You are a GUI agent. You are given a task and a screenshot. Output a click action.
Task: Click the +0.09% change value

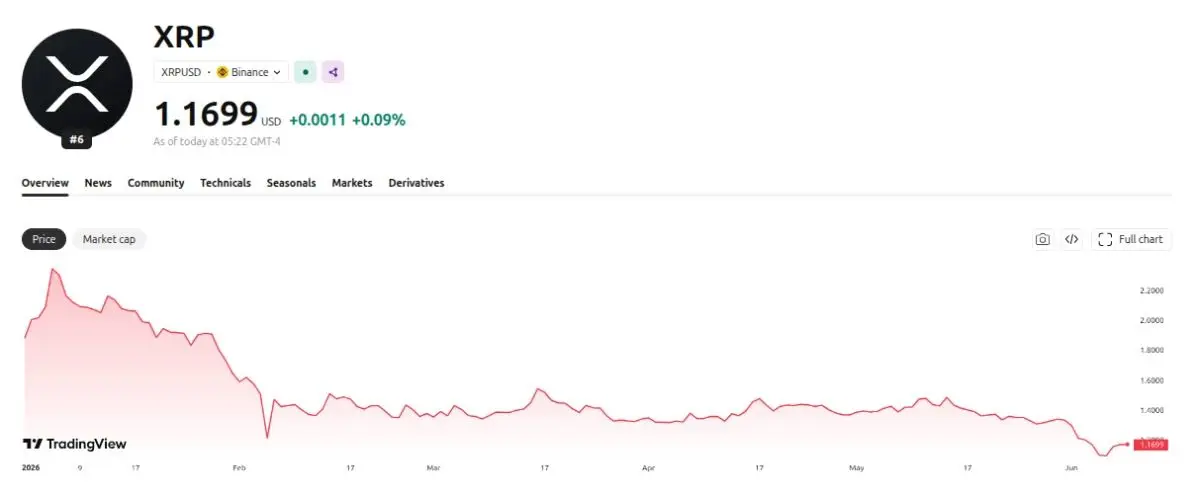pos(378,120)
